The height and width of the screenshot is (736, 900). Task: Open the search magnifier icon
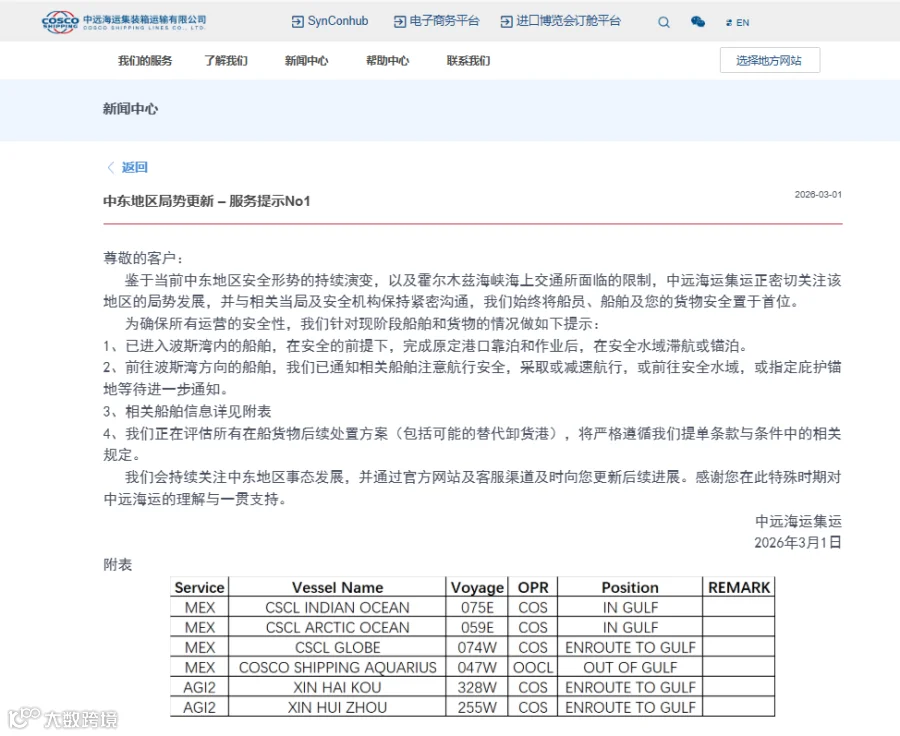click(664, 22)
